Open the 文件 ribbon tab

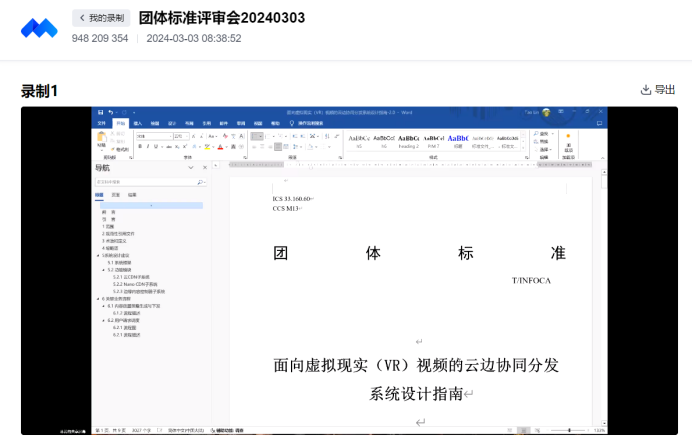click(101, 122)
